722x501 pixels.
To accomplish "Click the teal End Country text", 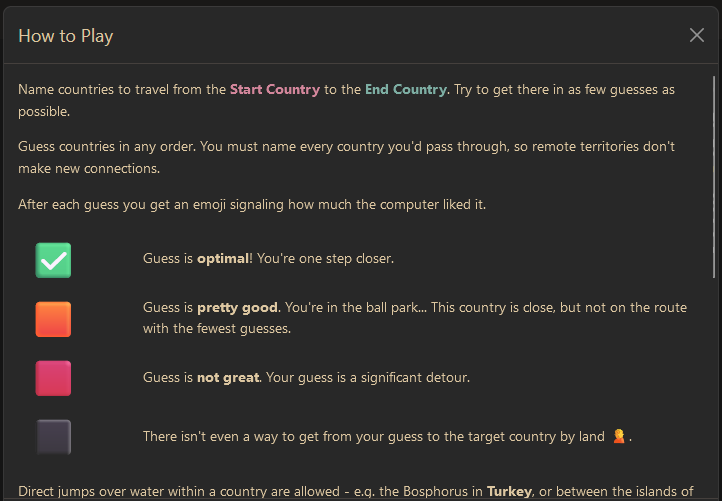I will [405, 89].
